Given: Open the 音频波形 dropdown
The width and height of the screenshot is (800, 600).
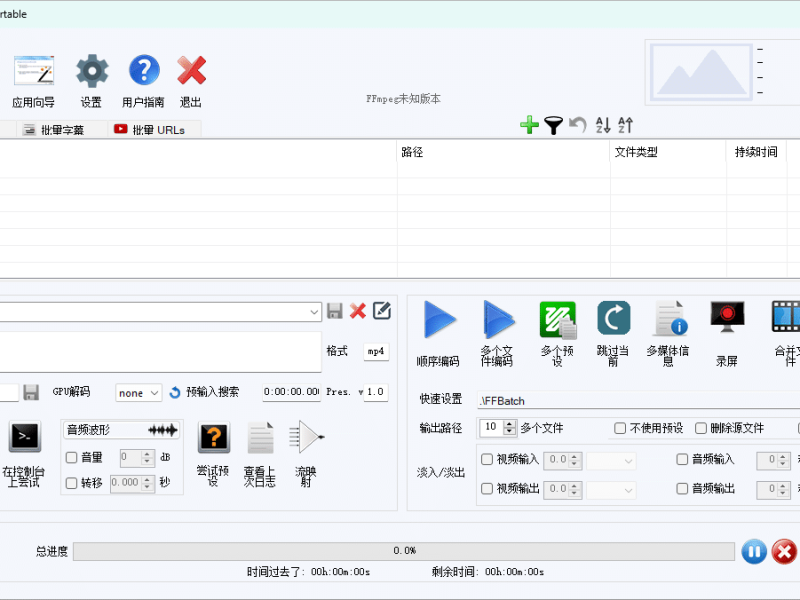Looking at the screenshot, I should pos(121,430).
